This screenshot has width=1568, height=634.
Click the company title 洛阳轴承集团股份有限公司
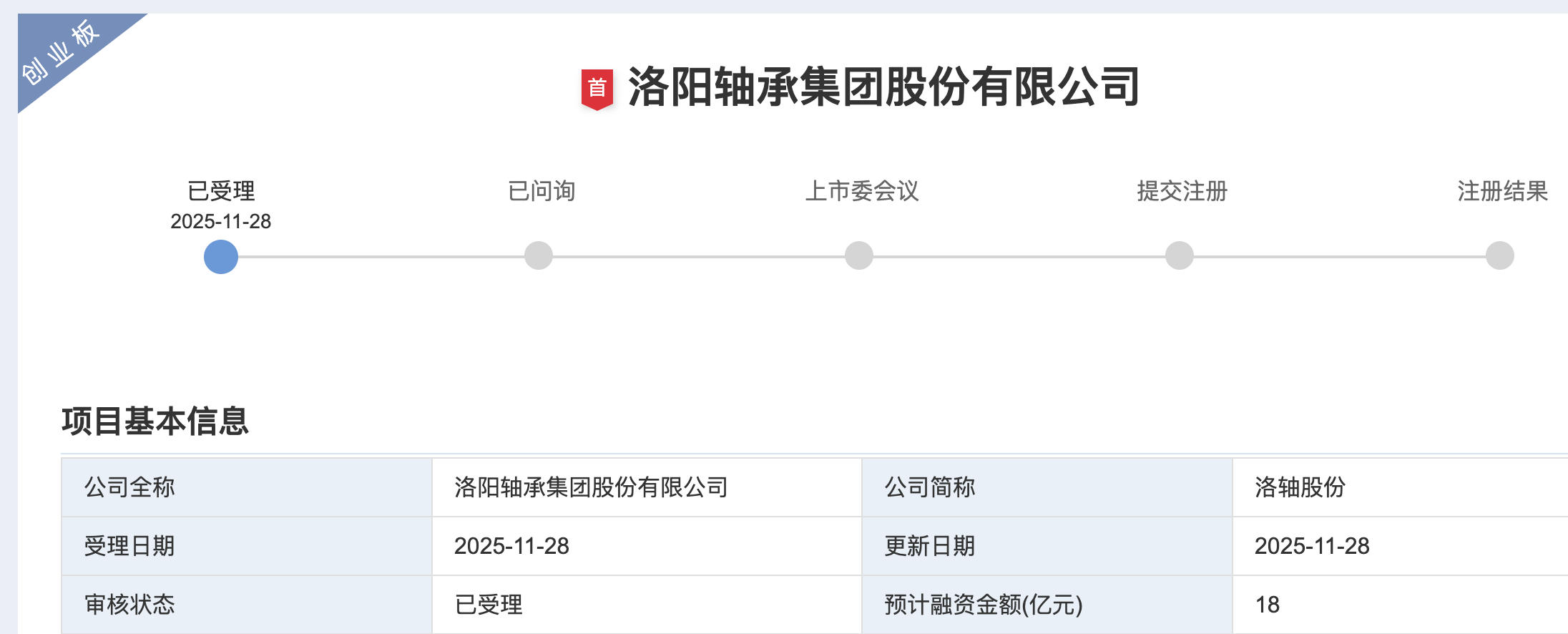click(884, 87)
